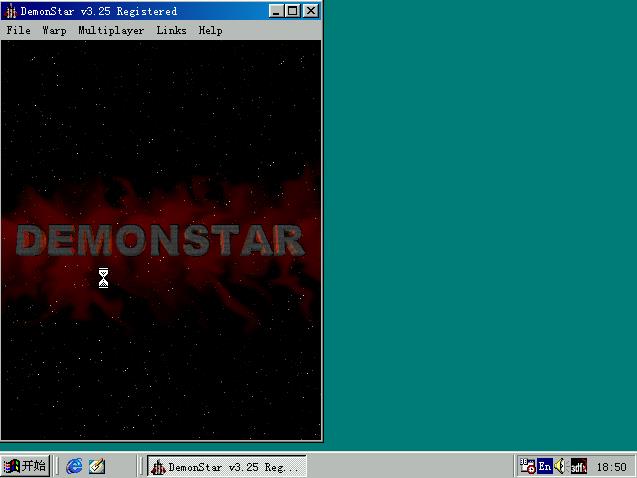
Task: Maximize the DemonStar window
Action: (x=292, y=11)
